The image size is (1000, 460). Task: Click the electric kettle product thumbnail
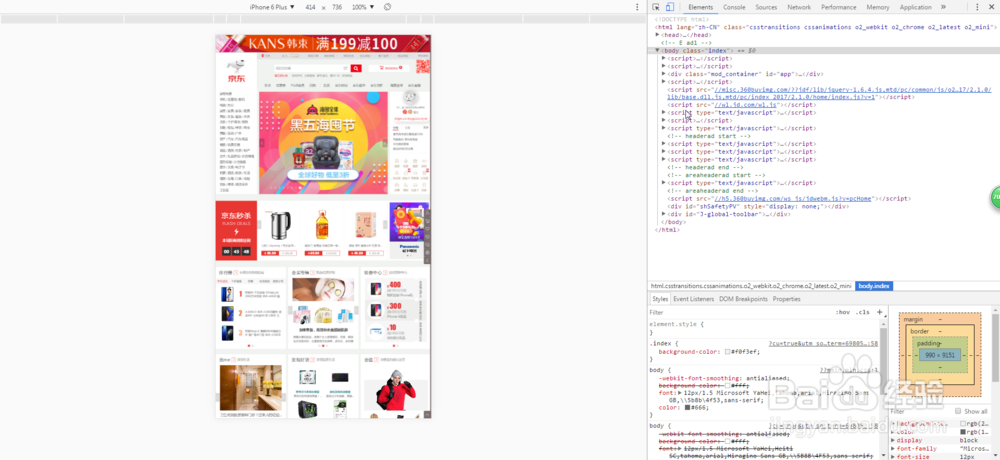tap(280, 225)
